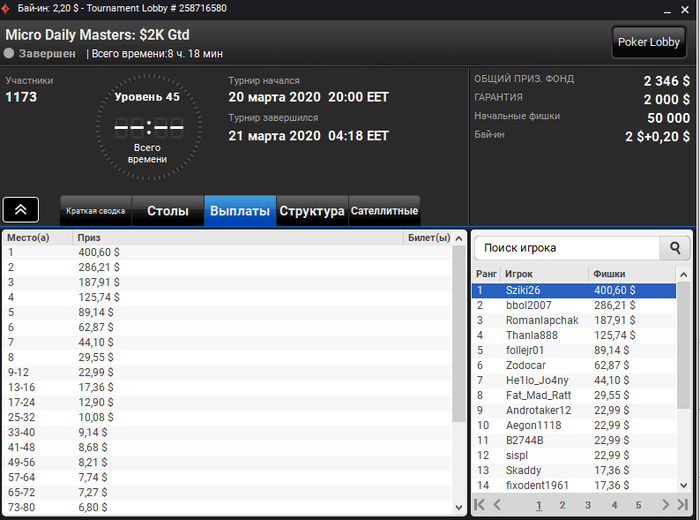Viewport: 700px width, 520px height.
Task: Click the payouts table vertical scrollbar
Action: tap(458, 334)
